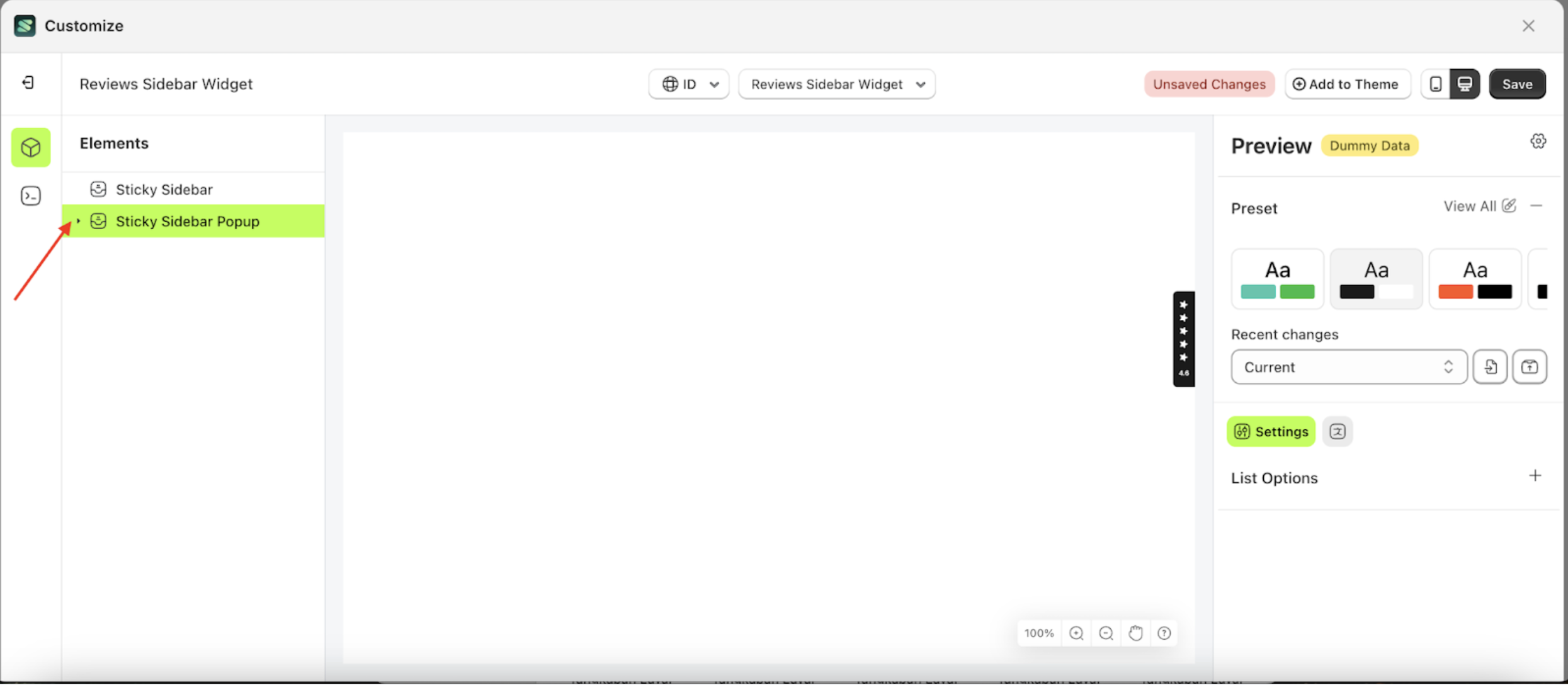Switch preview to desktop view
Viewport: 1568px width, 685px height.
1465,83
